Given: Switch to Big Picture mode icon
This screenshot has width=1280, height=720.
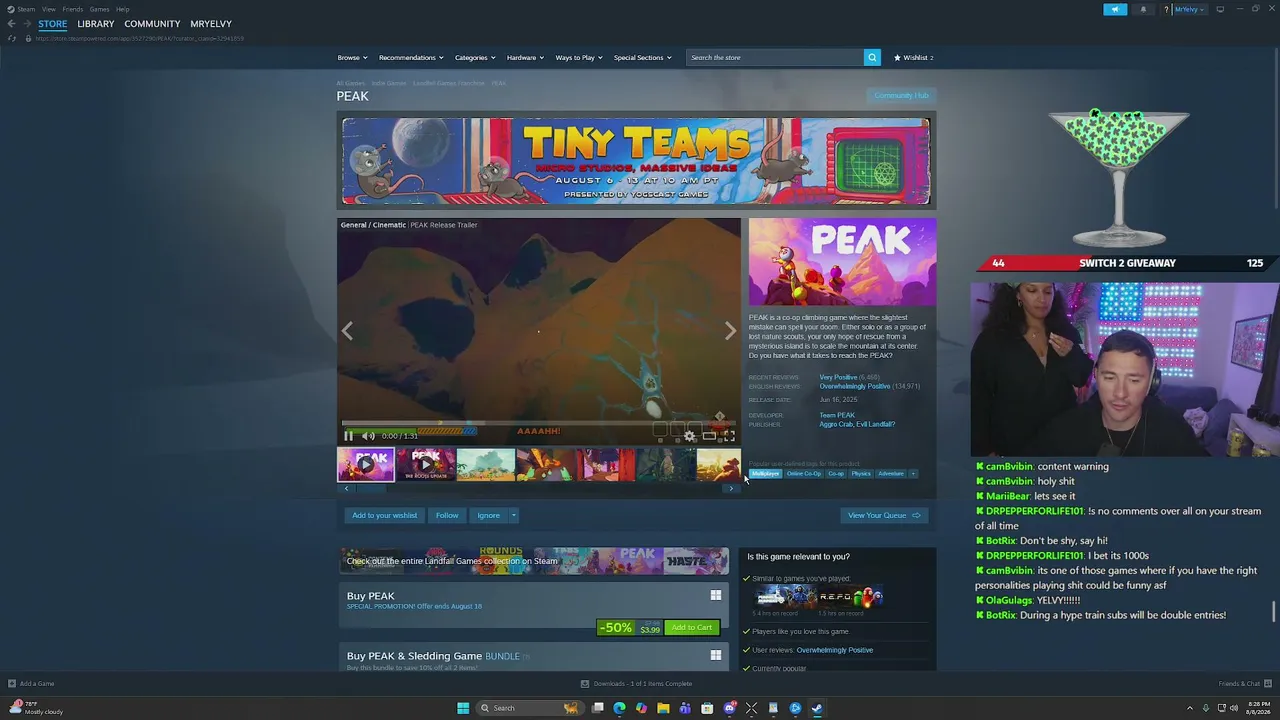Looking at the screenshot, I should [1220, 9].
